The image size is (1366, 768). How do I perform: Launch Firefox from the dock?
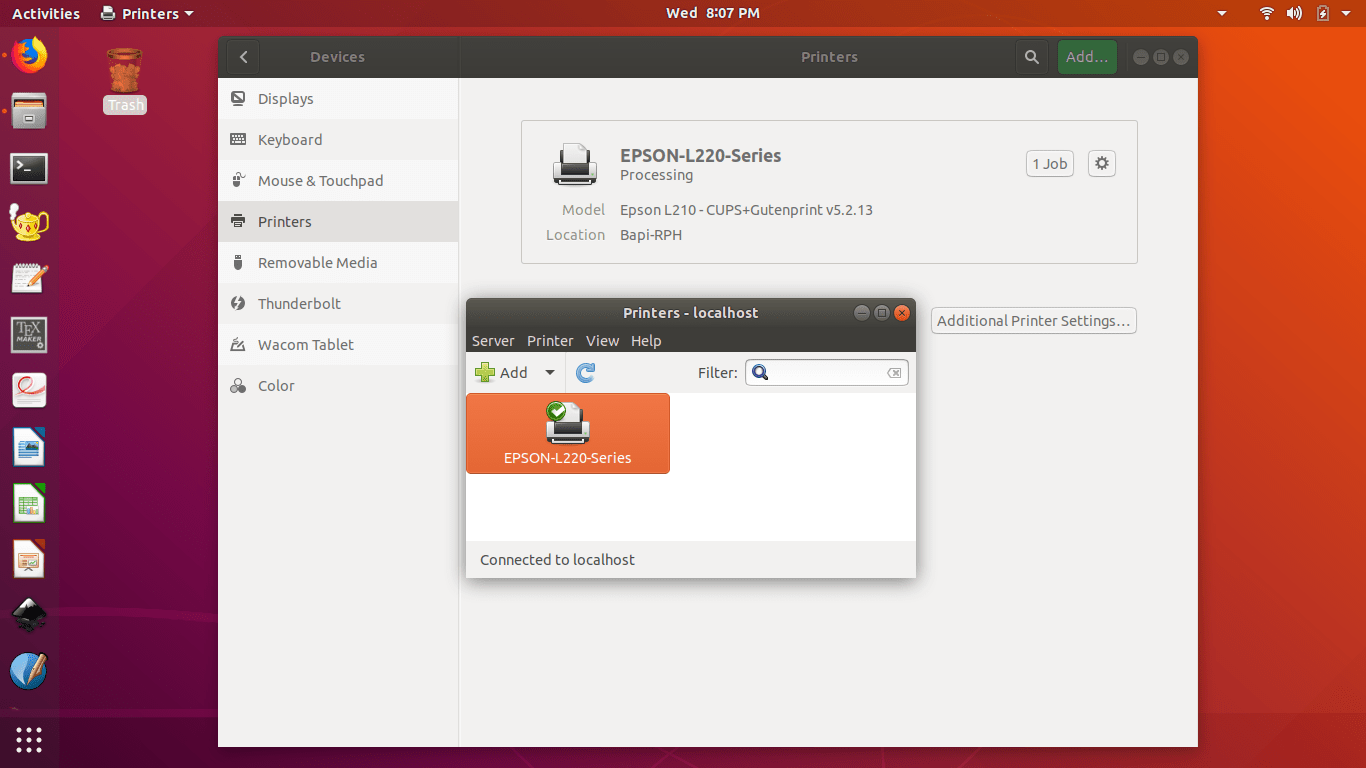(29, 55)
